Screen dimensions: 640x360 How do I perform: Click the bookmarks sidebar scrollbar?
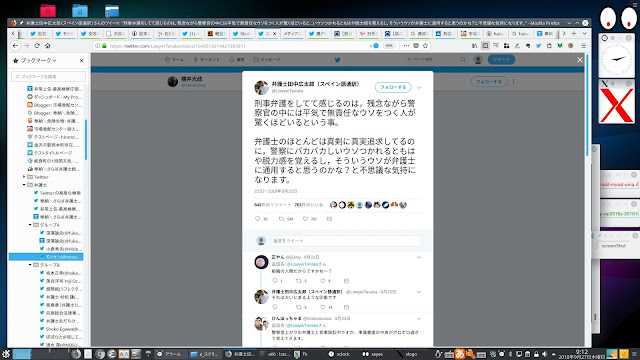coord(86,140)
